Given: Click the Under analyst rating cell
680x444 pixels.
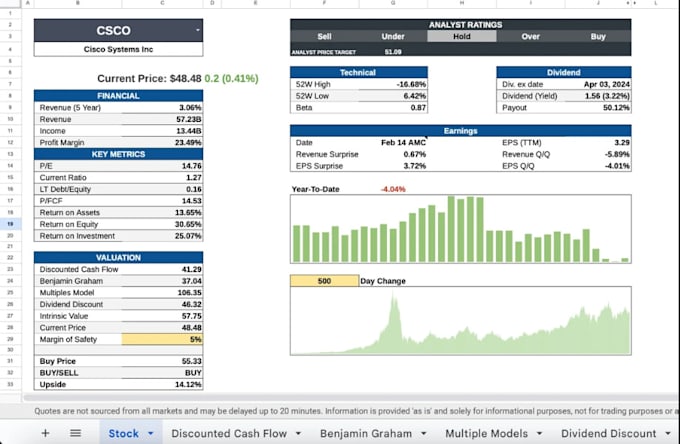Looking at the screenshot, I should pos(393,36).
